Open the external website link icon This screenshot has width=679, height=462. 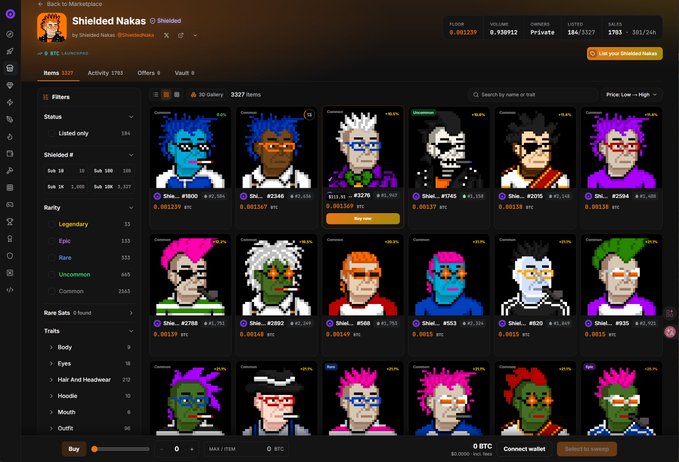tap(181, 36)
